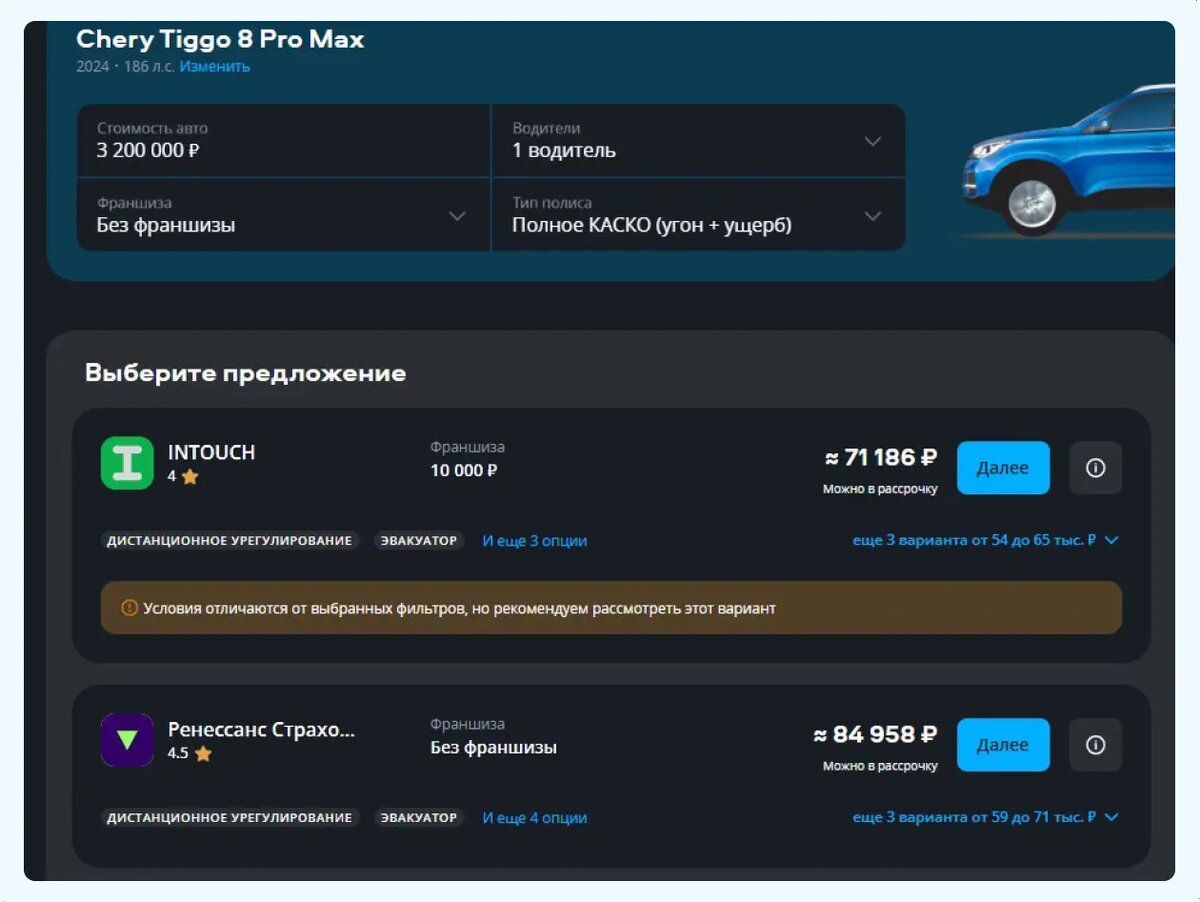This screenshot has height=902, width=1200.
Task: Click the 10 000 ₽ franchise value
Action: [464, 470]
